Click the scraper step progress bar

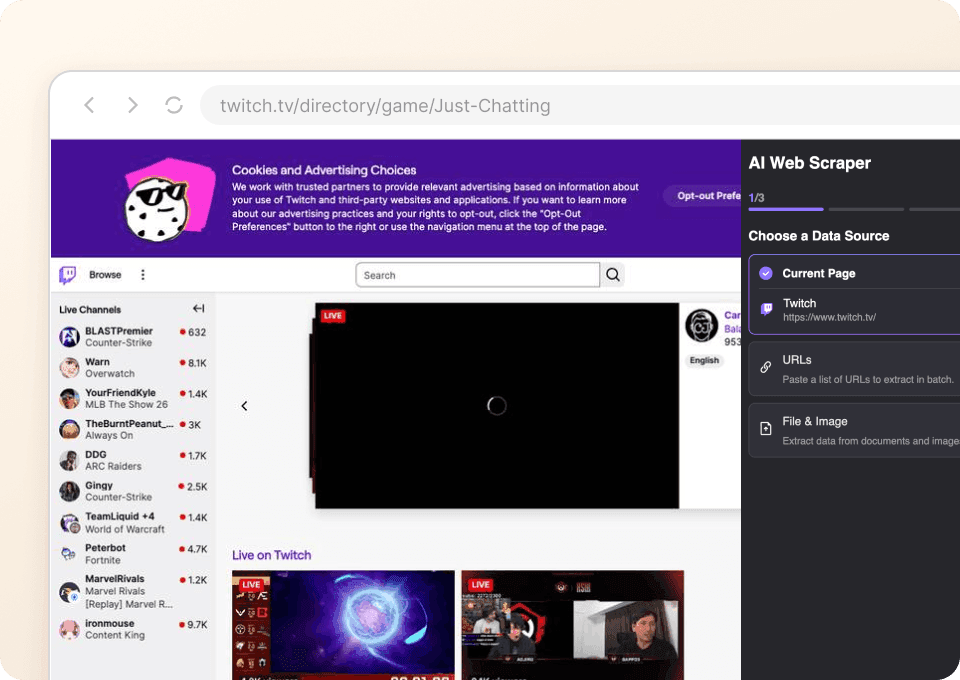point(785,209)
